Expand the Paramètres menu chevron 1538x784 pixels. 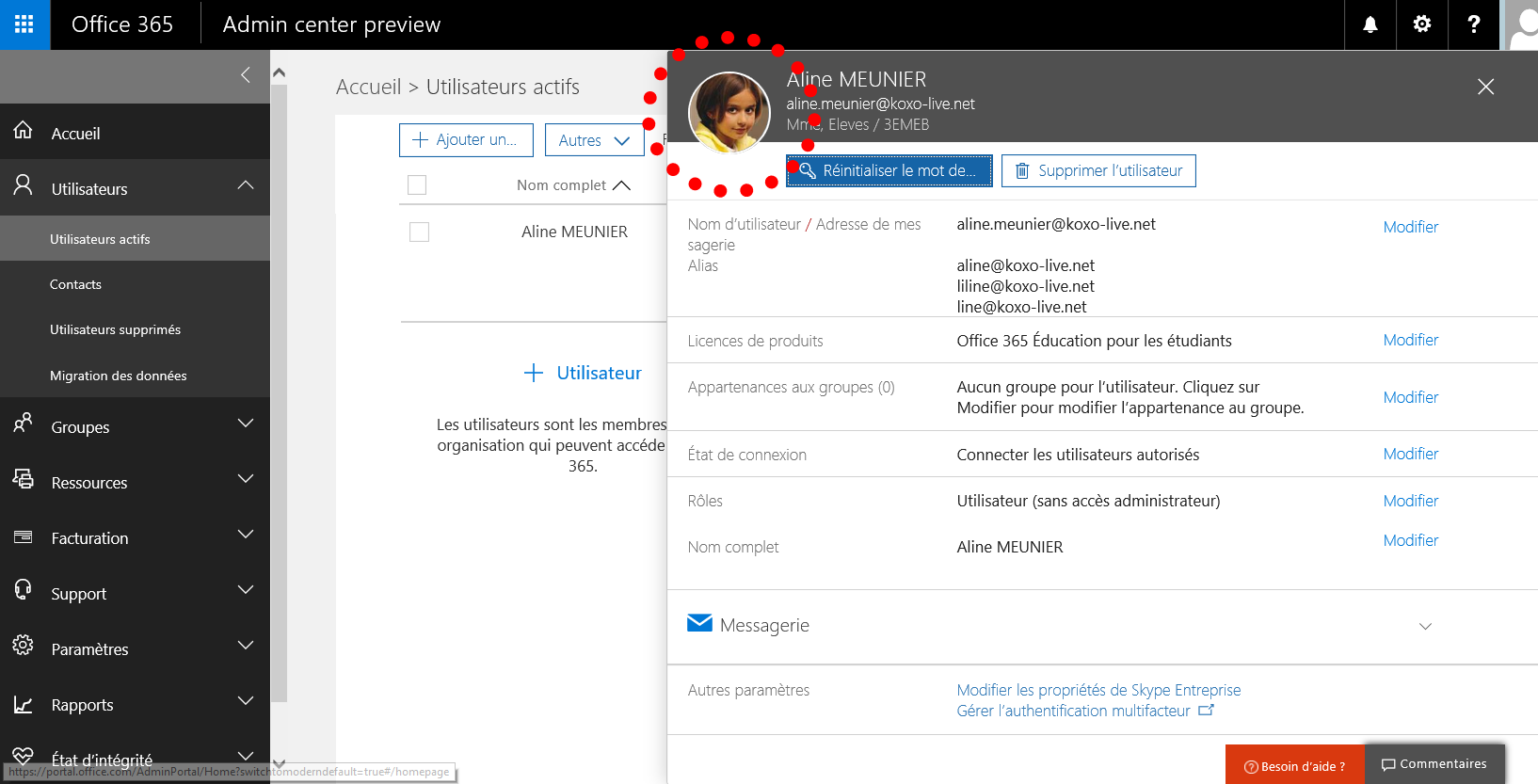tap(246, 646)
